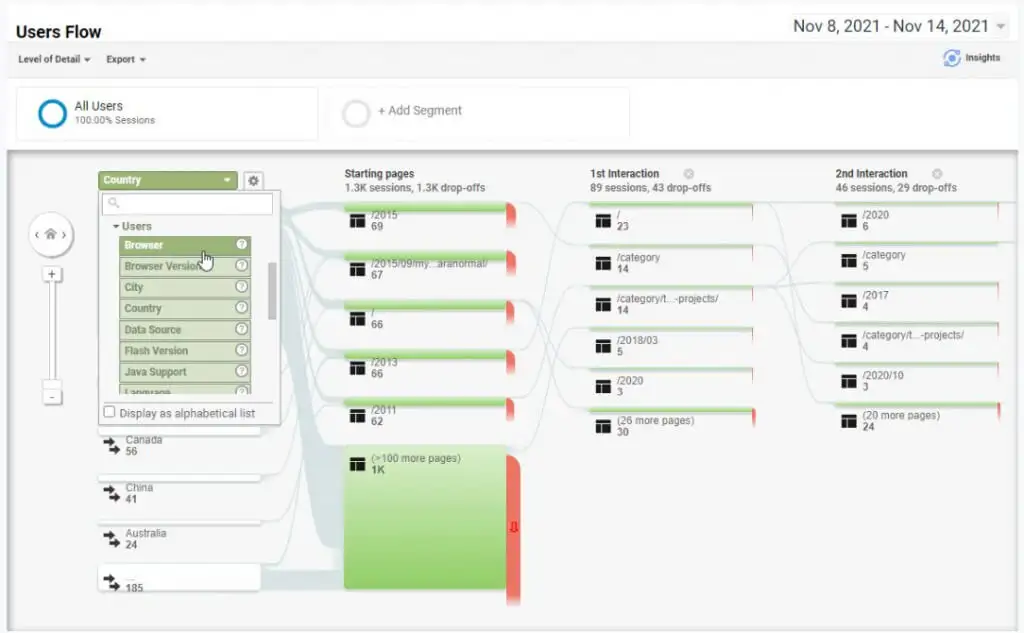The height and width of the screenshot is (633, 1024).
Task: Select Country dimension option in list
Action: click(185, 308)
